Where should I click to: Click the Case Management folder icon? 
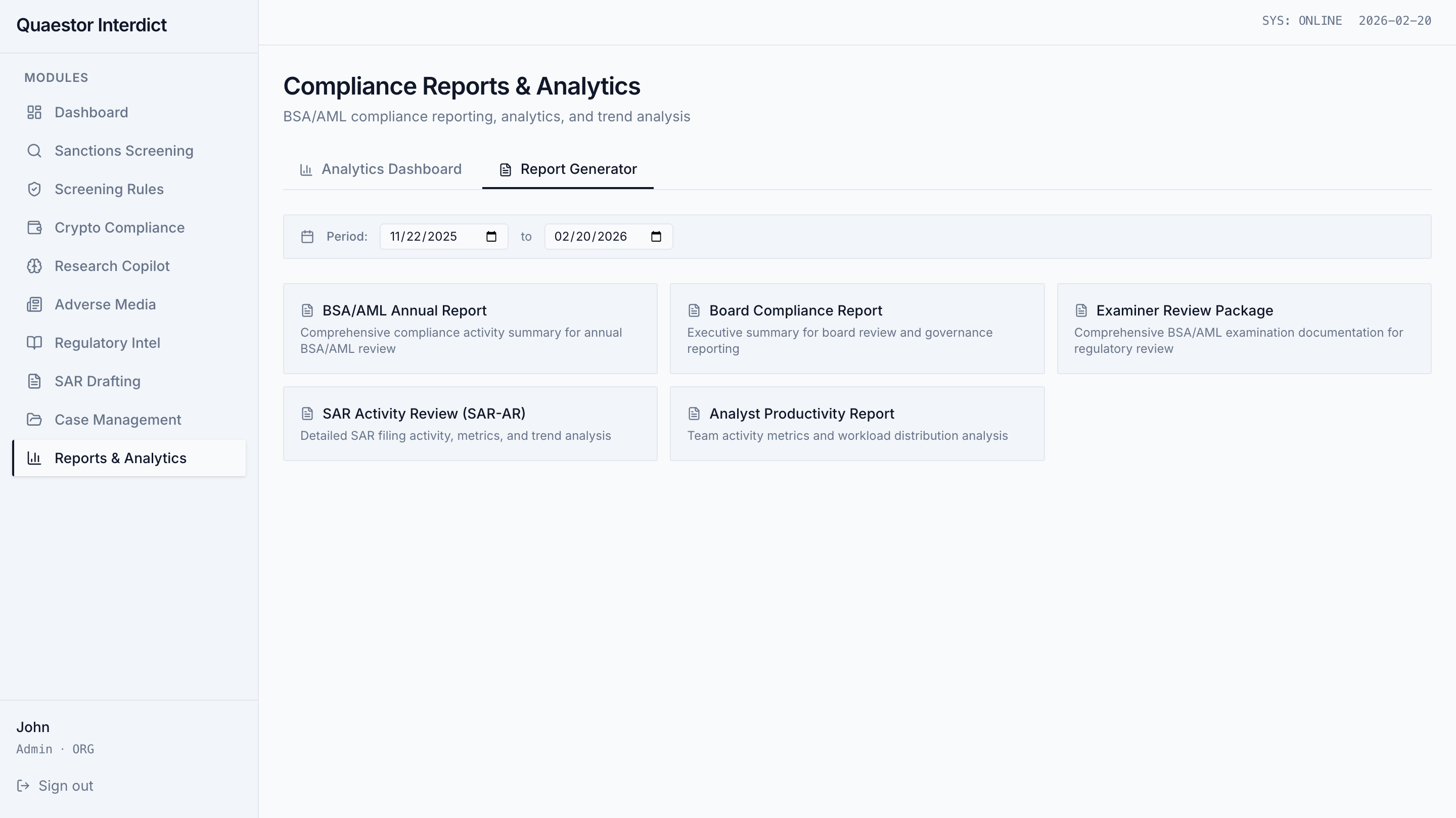coord(34,420)
